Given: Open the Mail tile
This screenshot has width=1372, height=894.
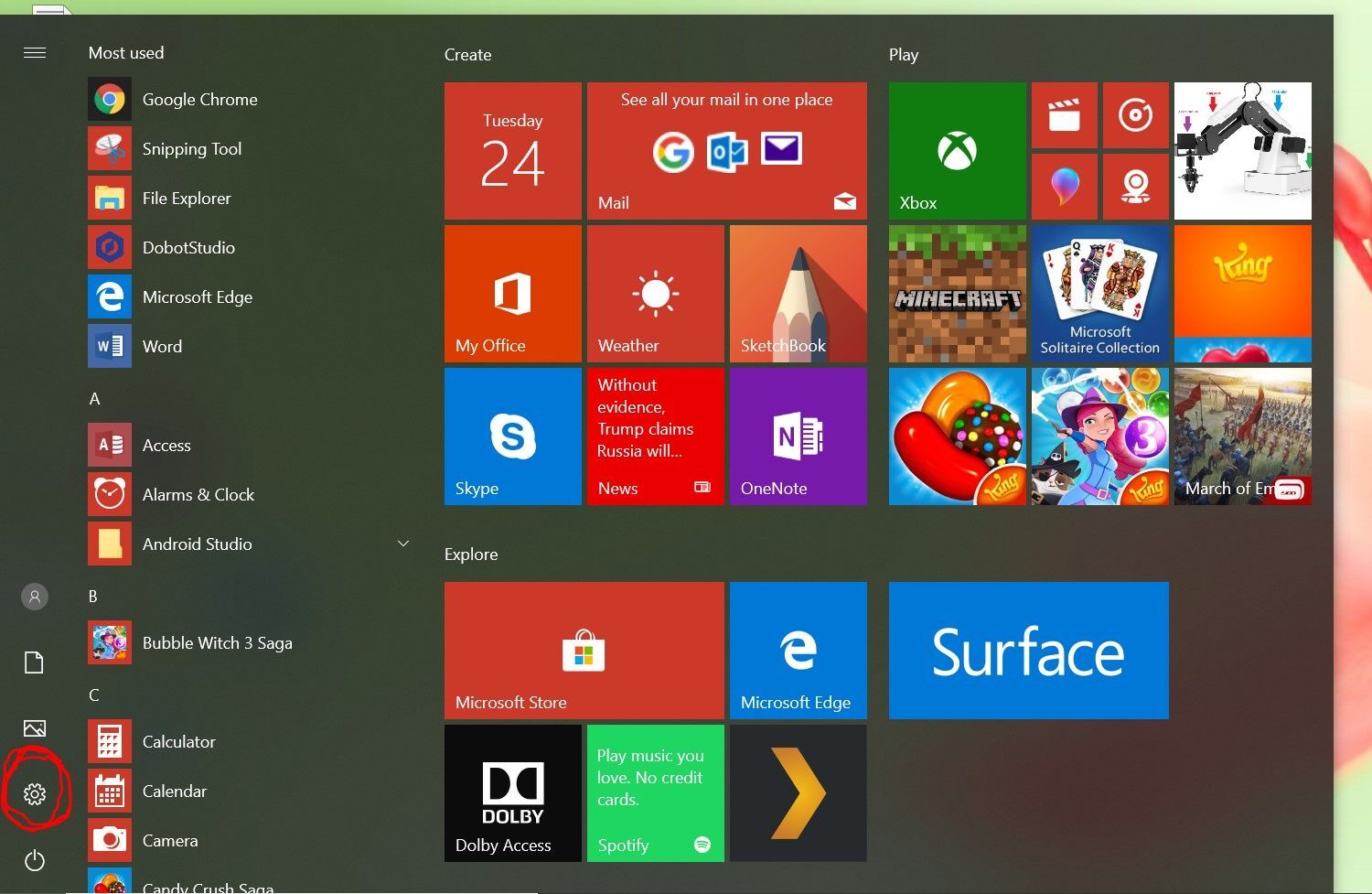Looking at the screenshot, I should (x=727, y=151).
